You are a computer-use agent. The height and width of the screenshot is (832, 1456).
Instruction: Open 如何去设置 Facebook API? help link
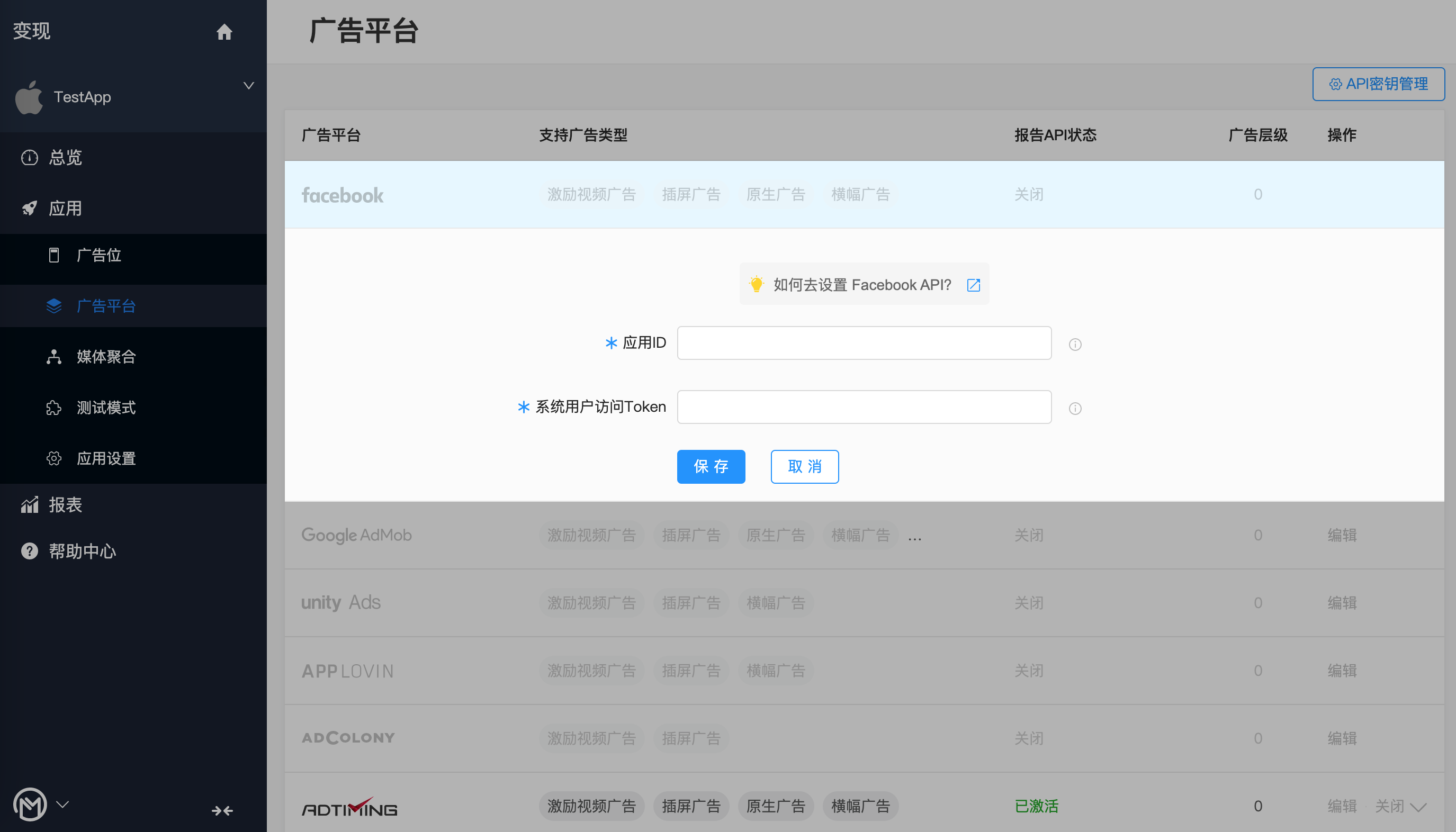pyautogui.click(x=862, y=285)
